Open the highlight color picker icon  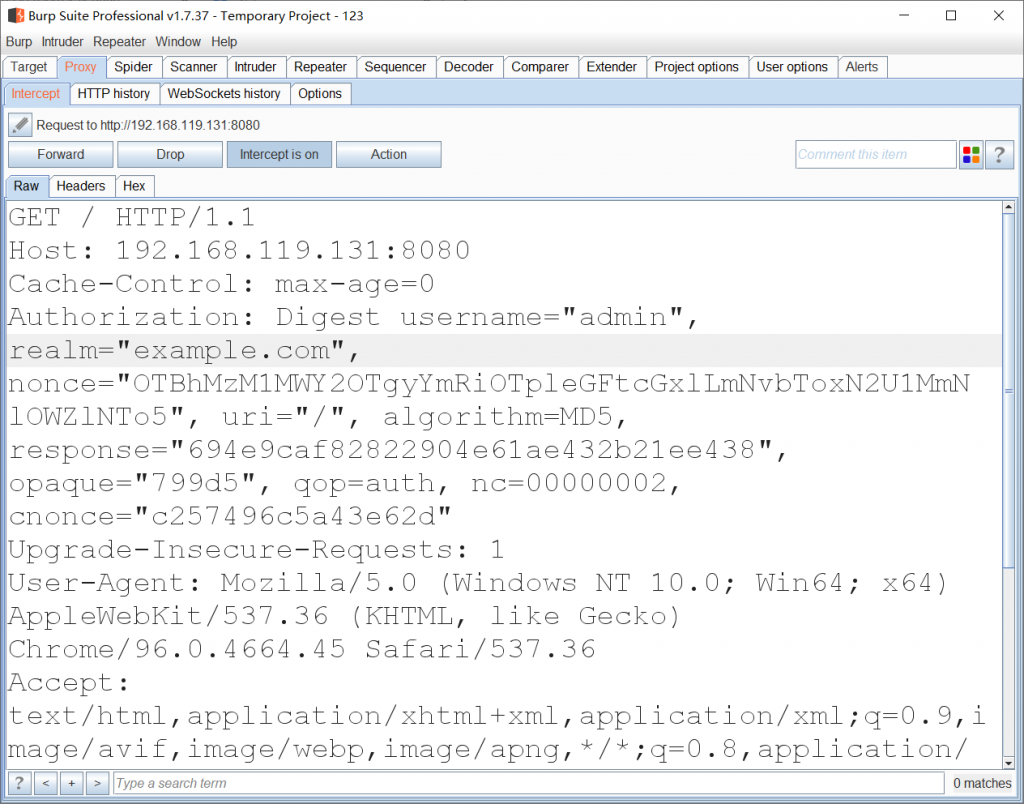pos(971,155)
